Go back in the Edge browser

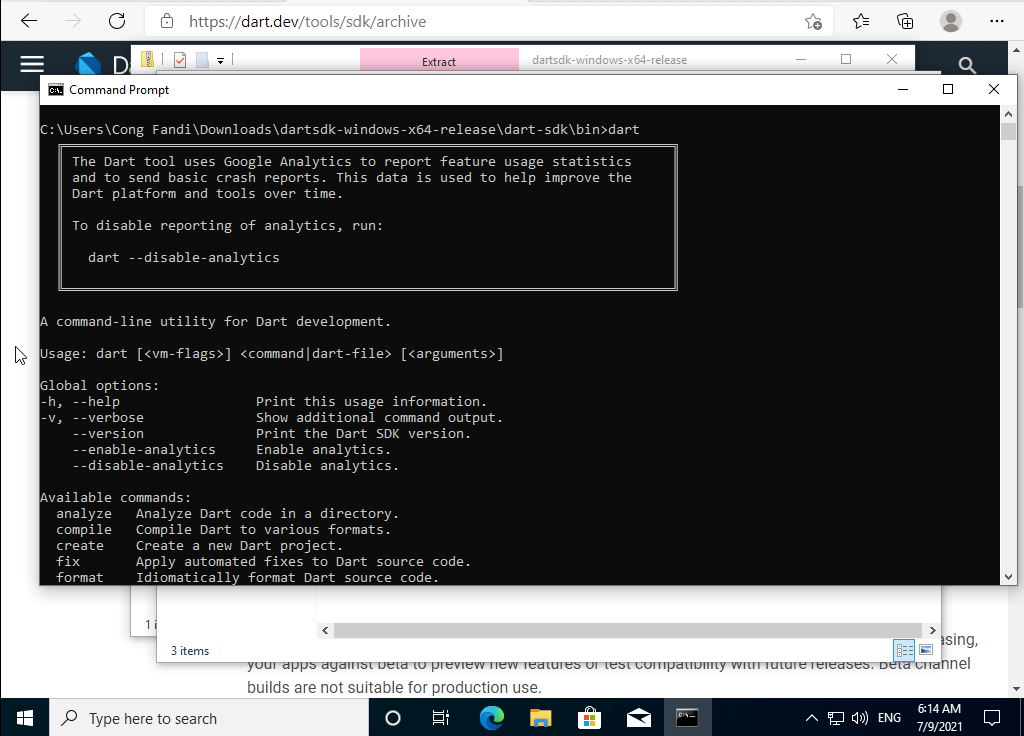click(x=29, y=21)
